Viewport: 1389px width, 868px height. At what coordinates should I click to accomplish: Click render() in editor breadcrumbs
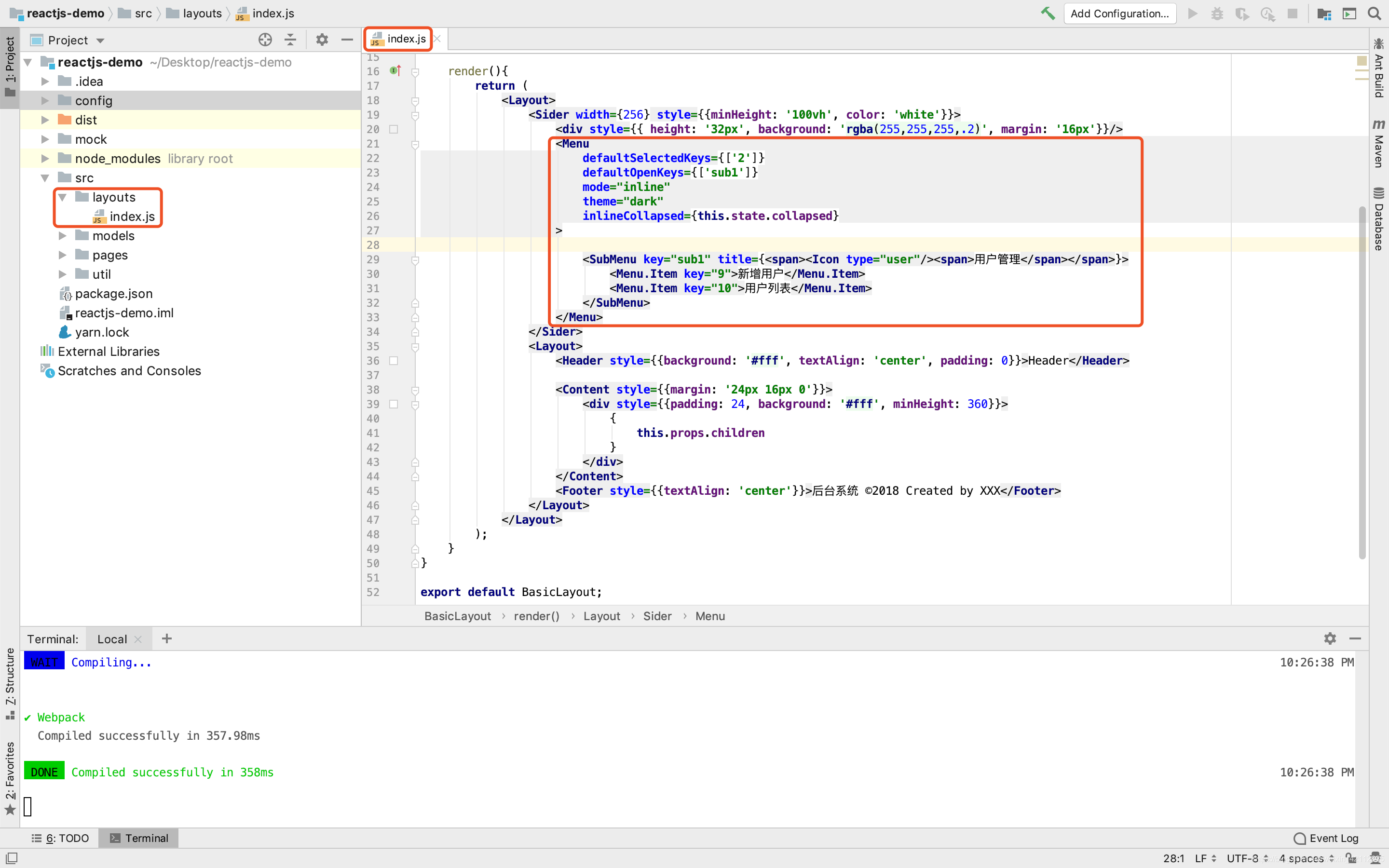coord(536,616)
